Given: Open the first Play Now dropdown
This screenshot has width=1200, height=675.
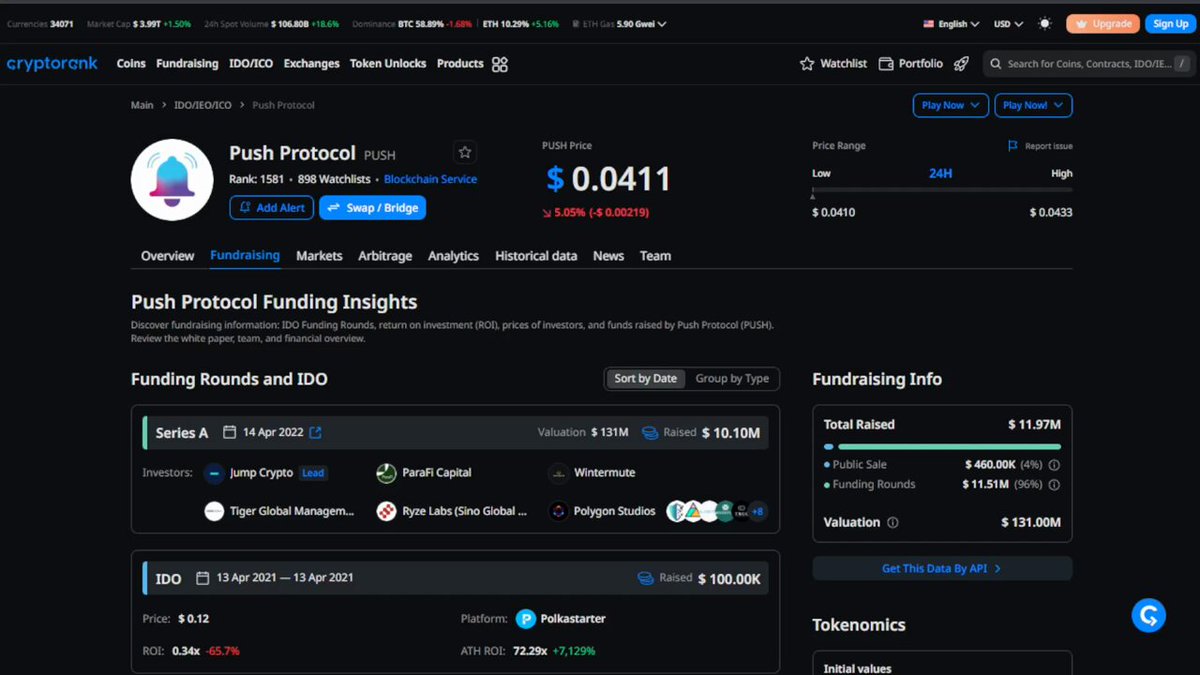Looking at the screenshot, I should (950, 105).
